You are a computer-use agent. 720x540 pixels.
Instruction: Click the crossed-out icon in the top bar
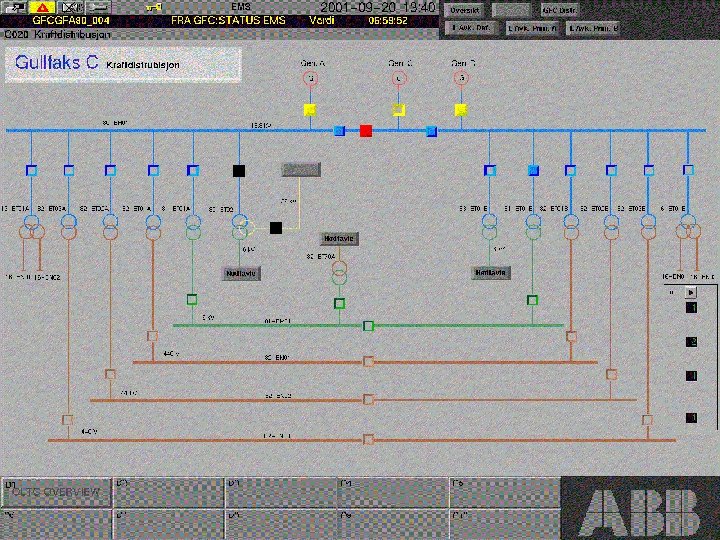[x=71, y=7]
